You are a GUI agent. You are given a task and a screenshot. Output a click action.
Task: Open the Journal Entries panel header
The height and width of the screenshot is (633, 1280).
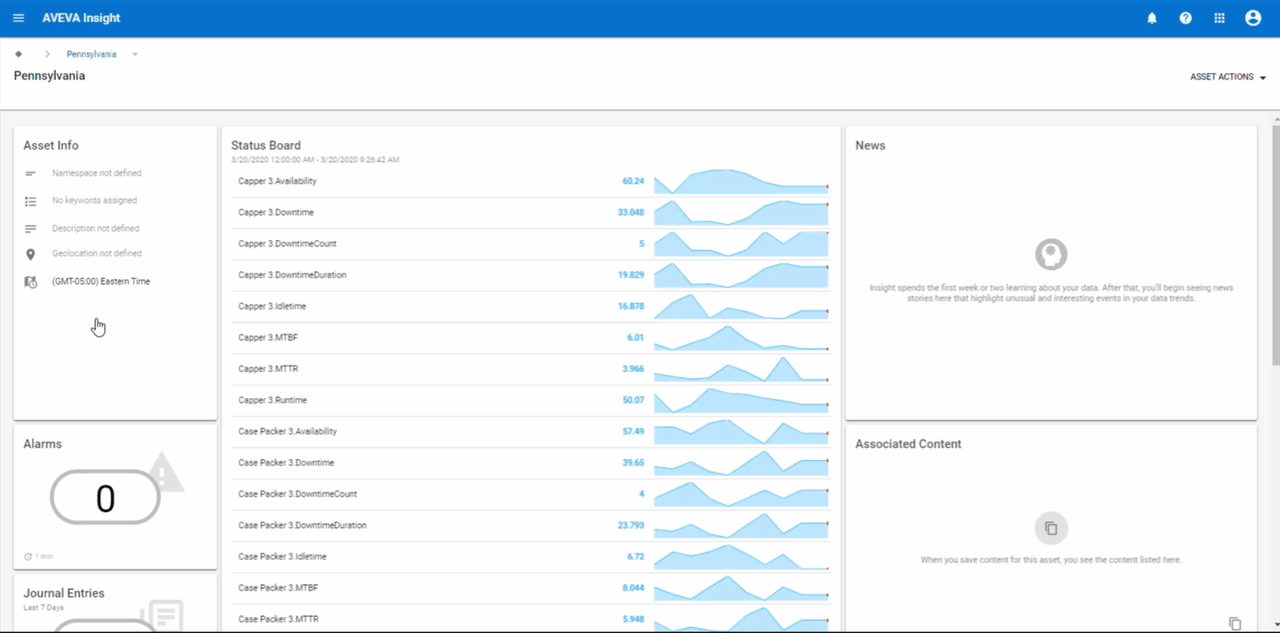point(64,593)
